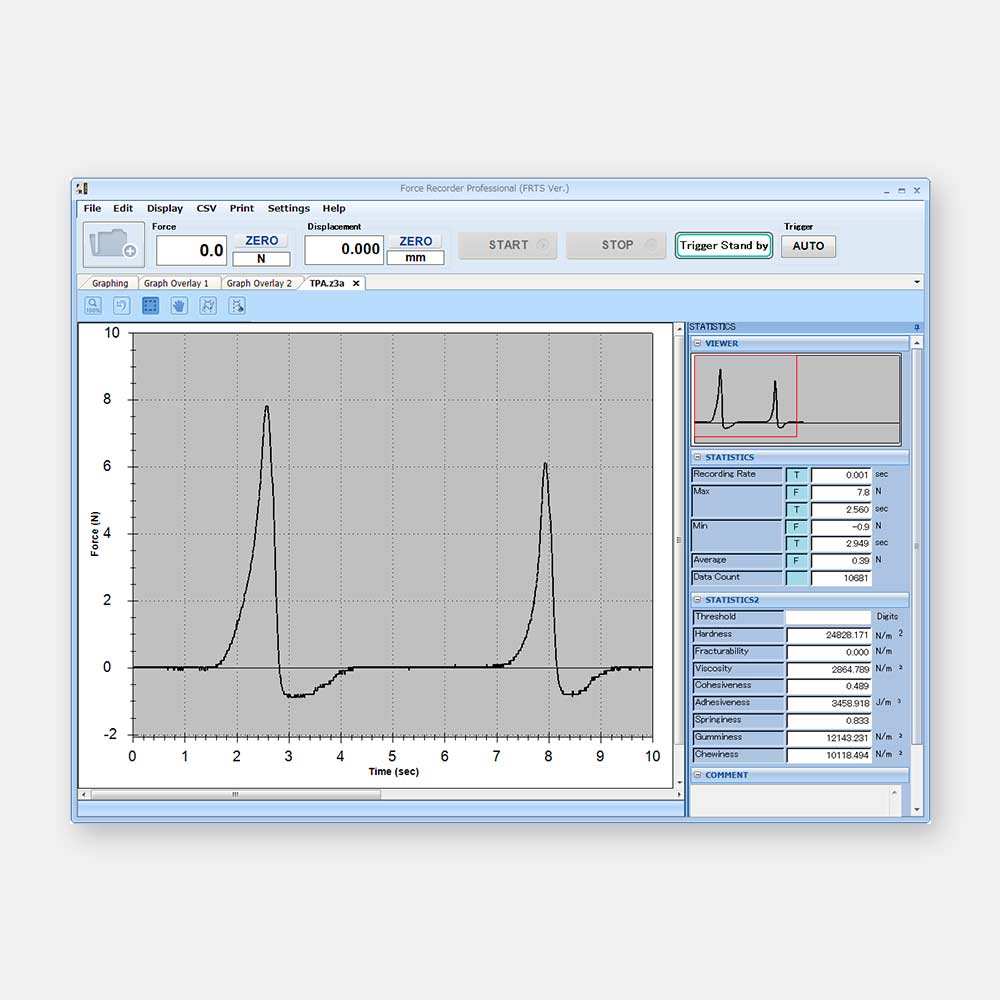Select the rectangular selection zoom tool

tap(150, 306)
